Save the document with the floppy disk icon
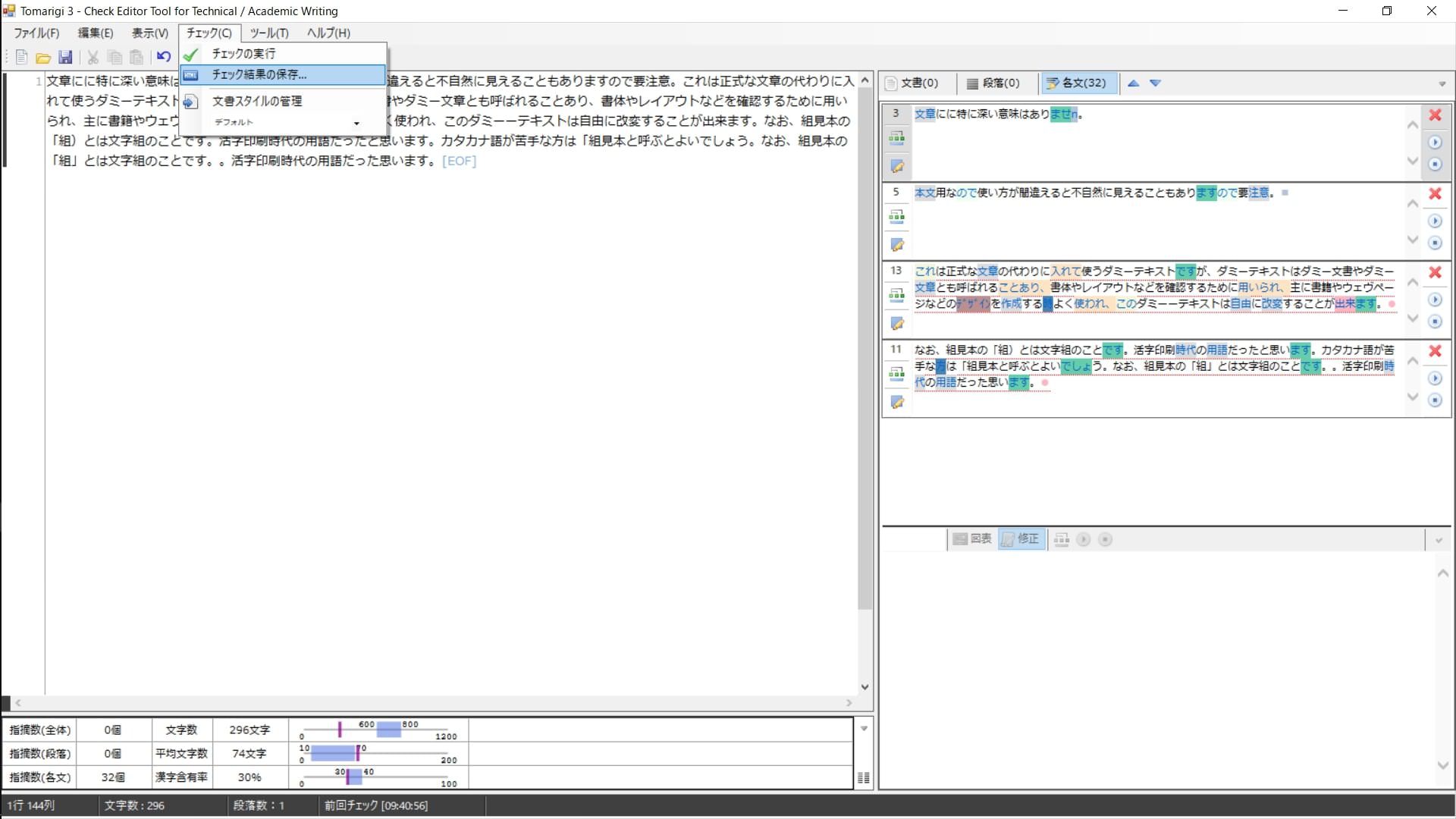 pos(66,58)
